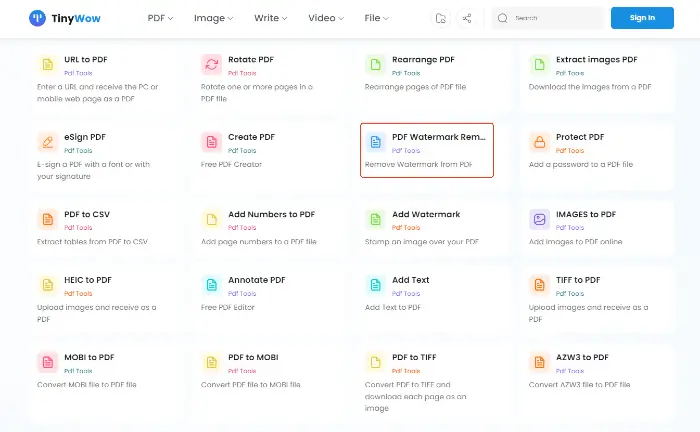Click the TinyWow logo icon
Screen dimensions: 700x432
[38, 18]
